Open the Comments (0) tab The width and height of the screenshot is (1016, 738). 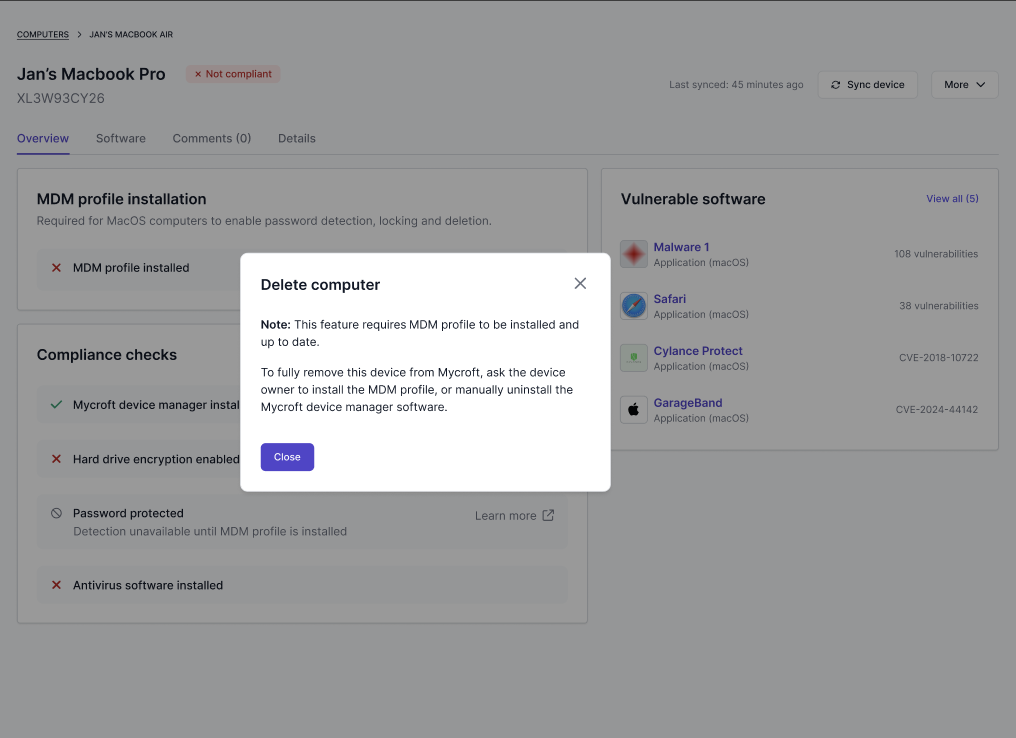pyautogui.click(x=212, y=139)
